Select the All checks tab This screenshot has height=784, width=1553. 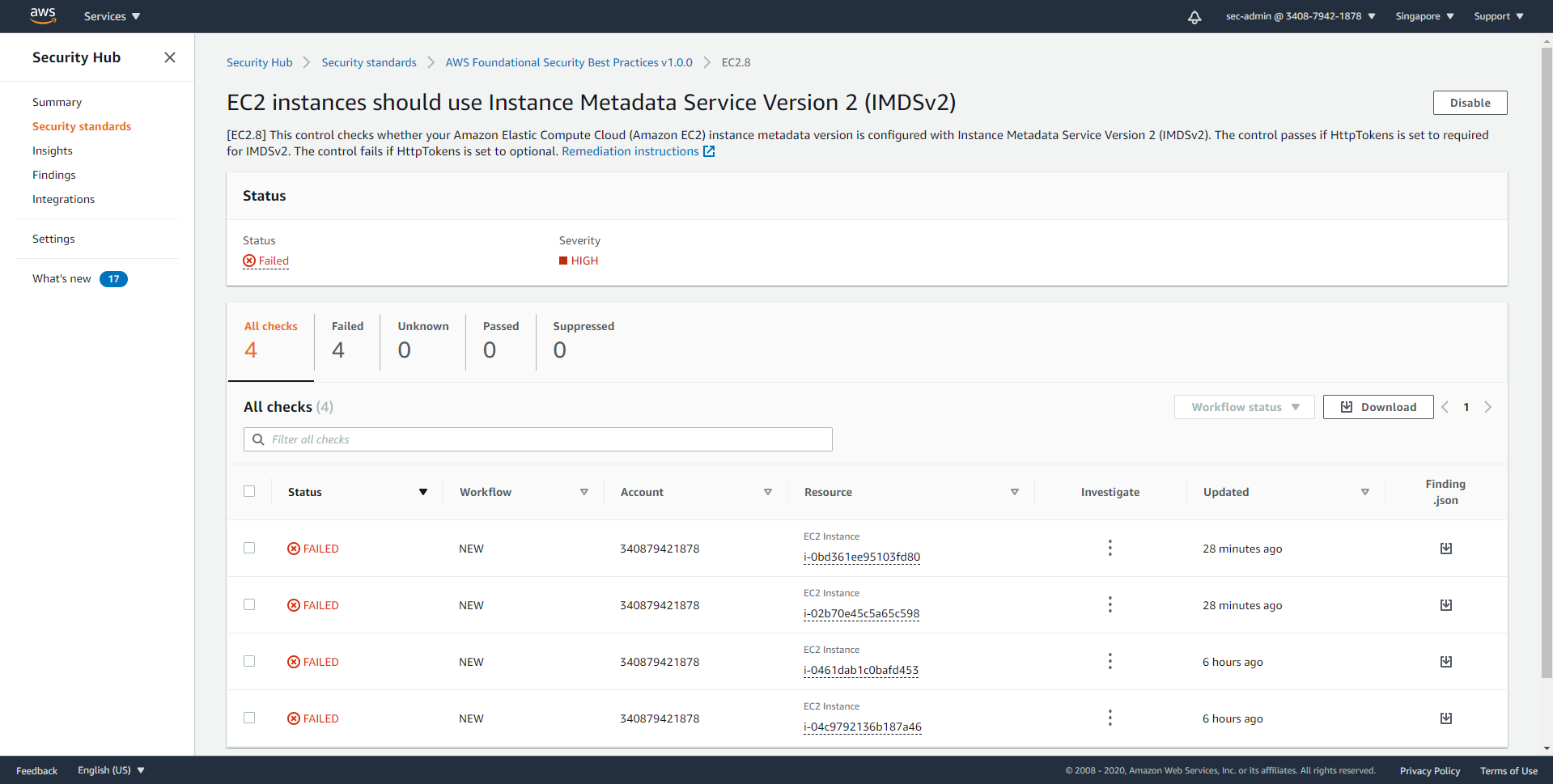click(x=271, y=341)
